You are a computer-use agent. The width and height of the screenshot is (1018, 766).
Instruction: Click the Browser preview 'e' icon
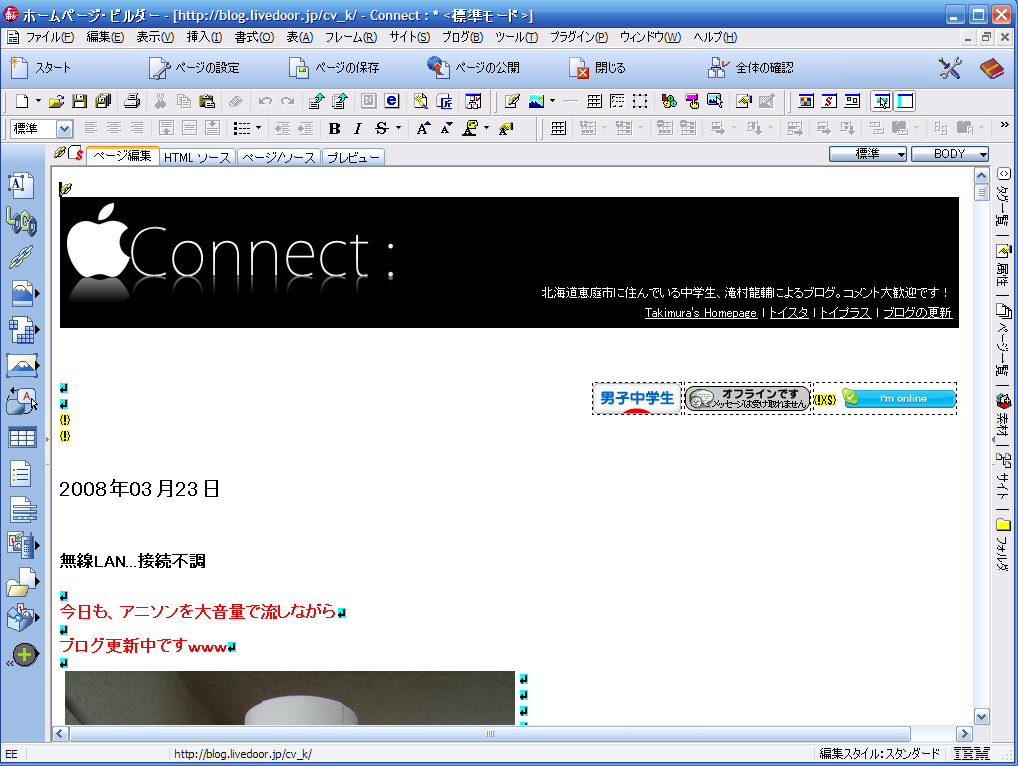click(x=391, y=101)
